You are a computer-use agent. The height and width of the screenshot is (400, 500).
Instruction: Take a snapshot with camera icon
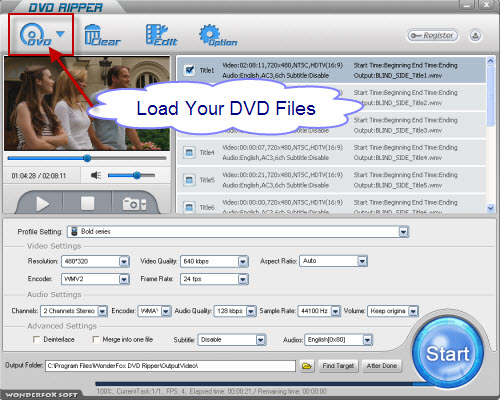coord(134,204)
